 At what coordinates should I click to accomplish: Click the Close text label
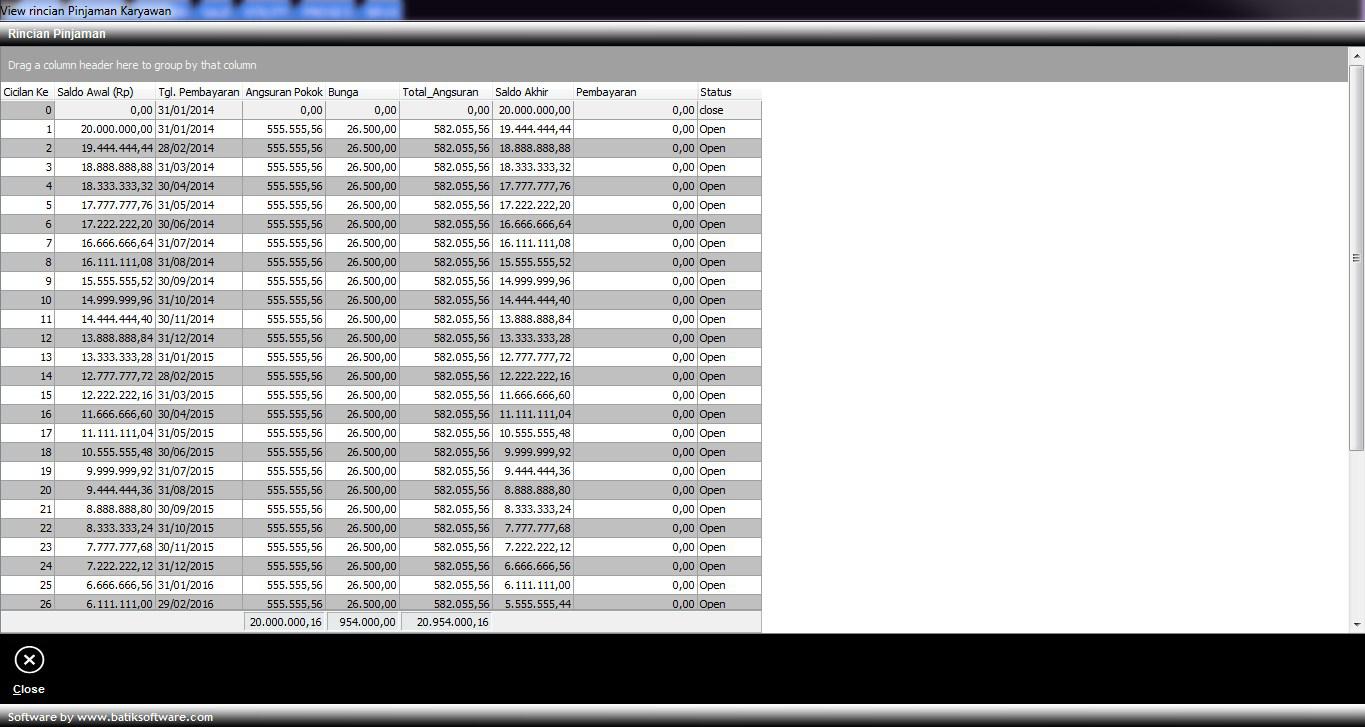click(28, 689)
